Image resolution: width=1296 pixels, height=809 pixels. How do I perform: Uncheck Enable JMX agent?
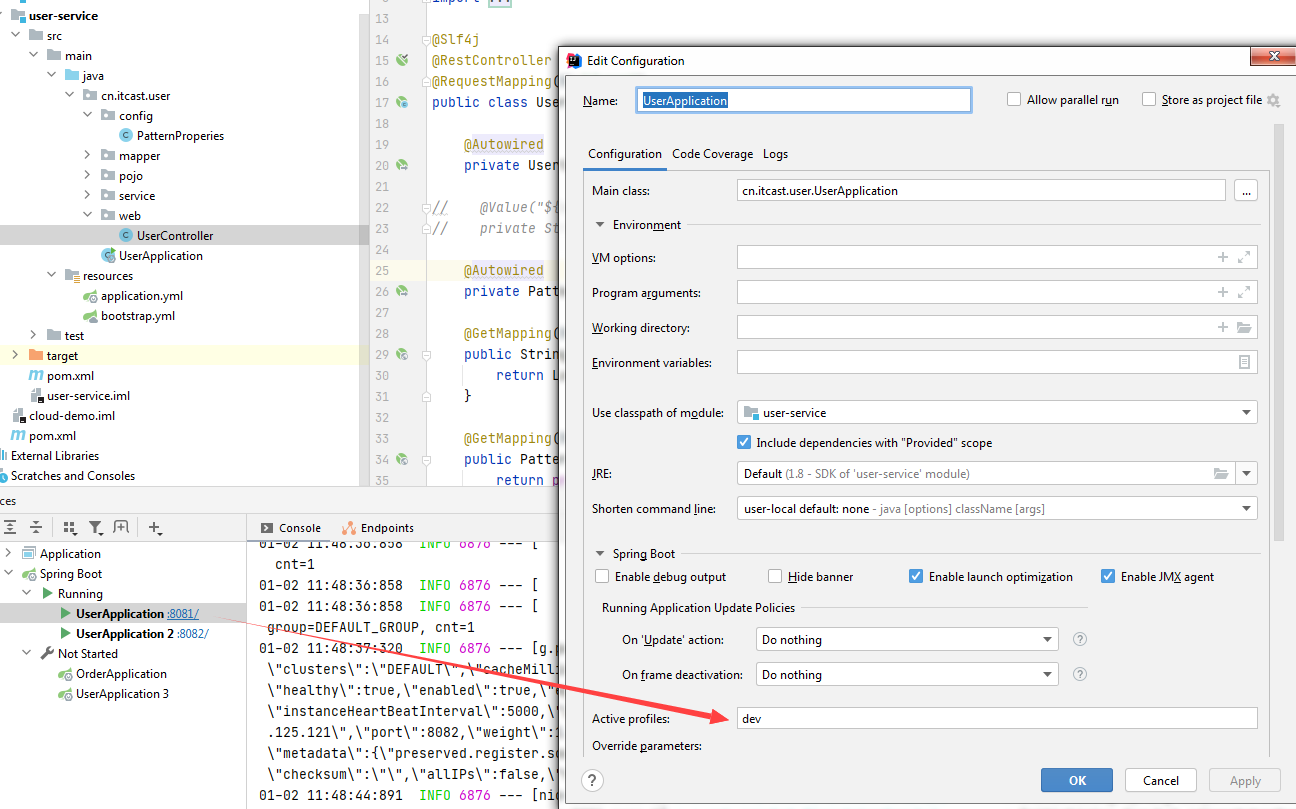tap(1108, 576)
